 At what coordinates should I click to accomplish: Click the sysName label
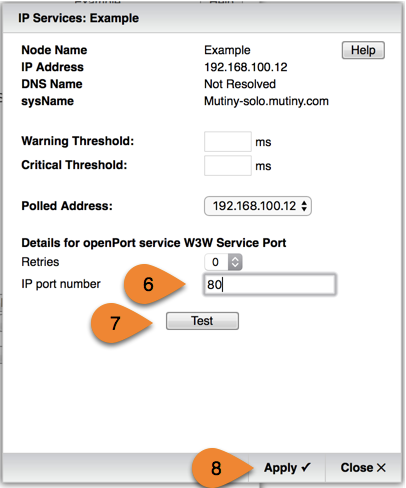point(48,101)
